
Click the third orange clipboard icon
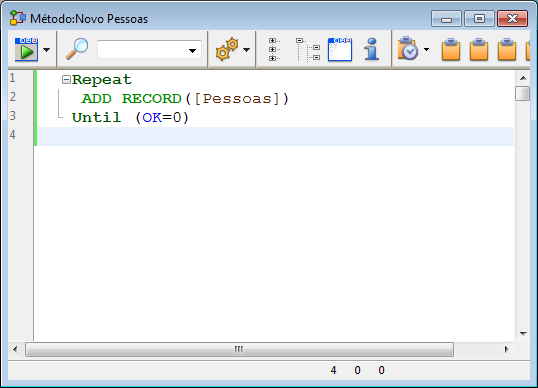507,50
